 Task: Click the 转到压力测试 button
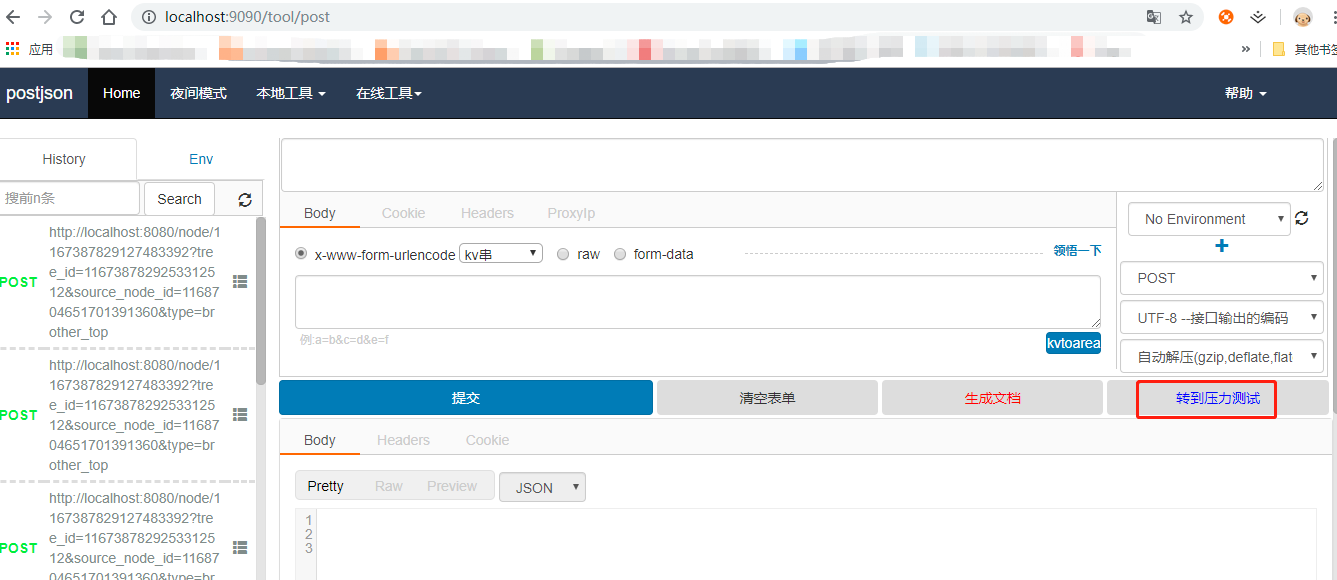1217,398
